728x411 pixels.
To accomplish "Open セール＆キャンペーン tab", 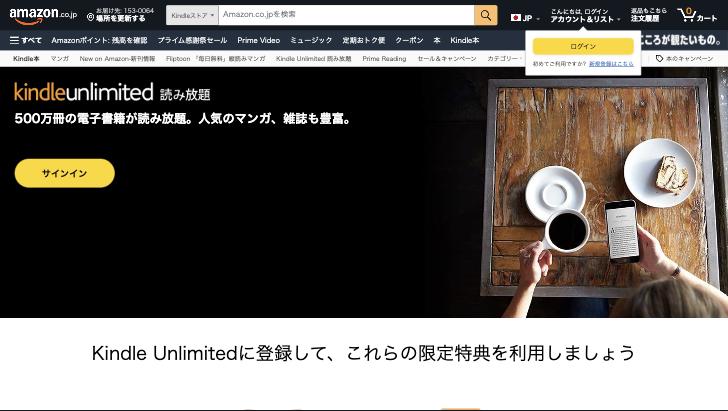I will pos(447,59).
